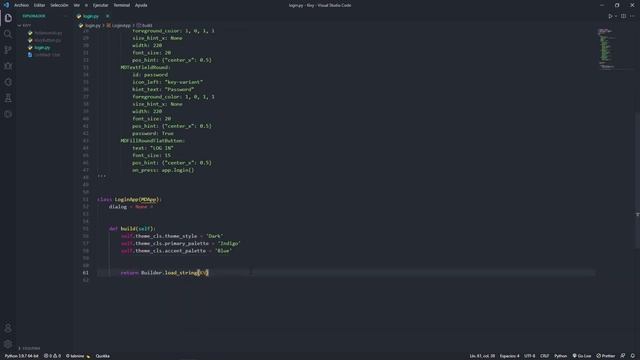The height and width of the screenshot is (360, 640).
Task: Click the VS Code logo in the title bar
Action: tap(6, 5)
